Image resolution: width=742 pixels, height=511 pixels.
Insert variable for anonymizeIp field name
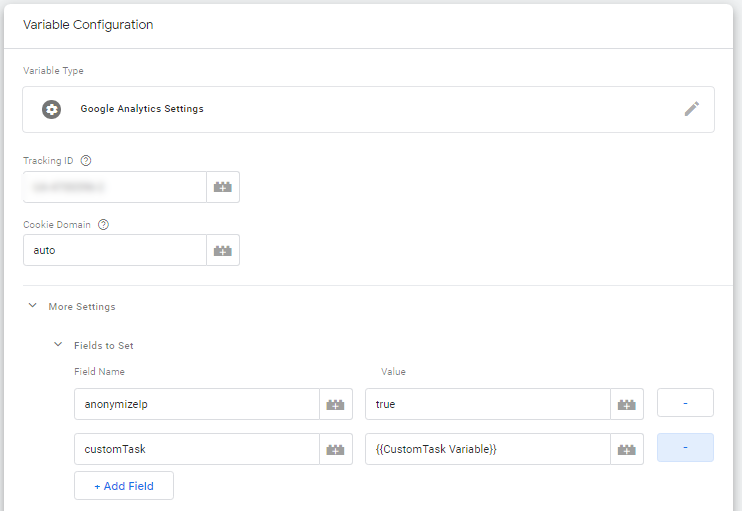336,405
